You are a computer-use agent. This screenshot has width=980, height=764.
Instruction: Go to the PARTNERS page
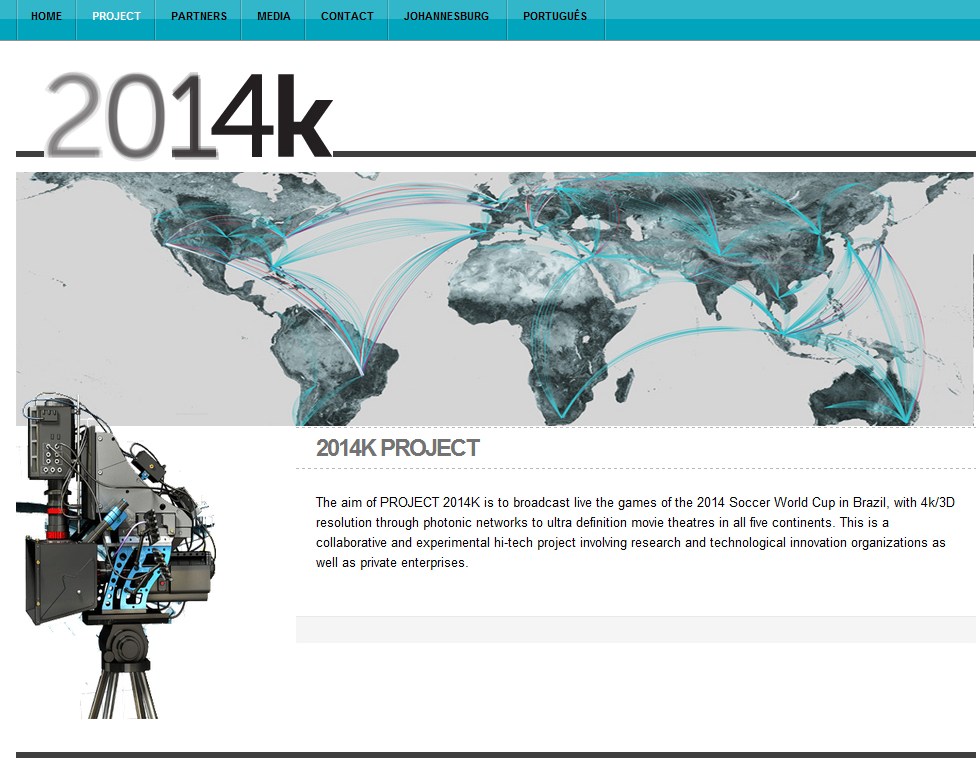[198, 16]
